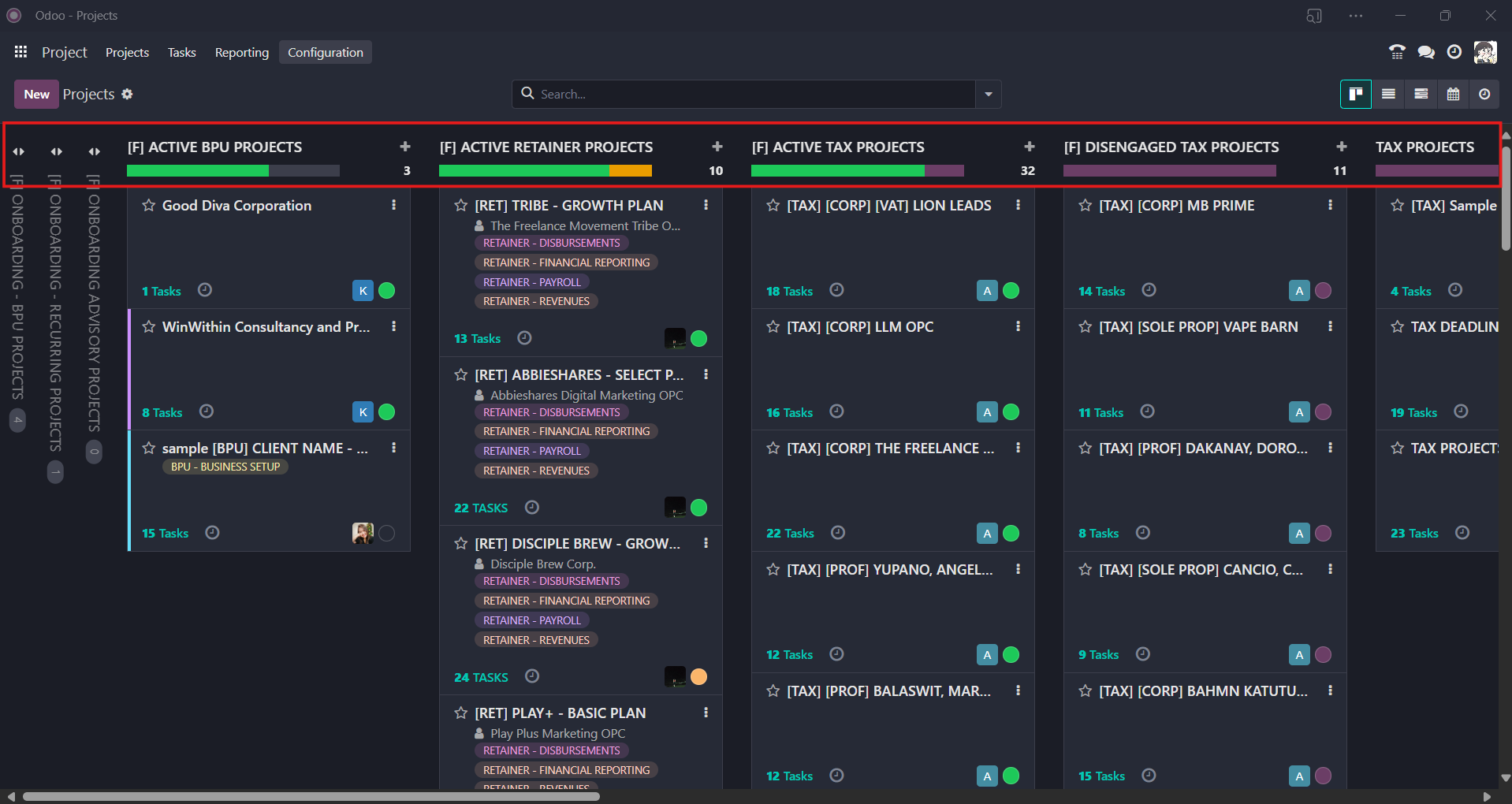Viewport: 1512px width, 804px height.
Task: Open the apps grid menu icon
Action: pyautogui.click(x=20, y=52)
